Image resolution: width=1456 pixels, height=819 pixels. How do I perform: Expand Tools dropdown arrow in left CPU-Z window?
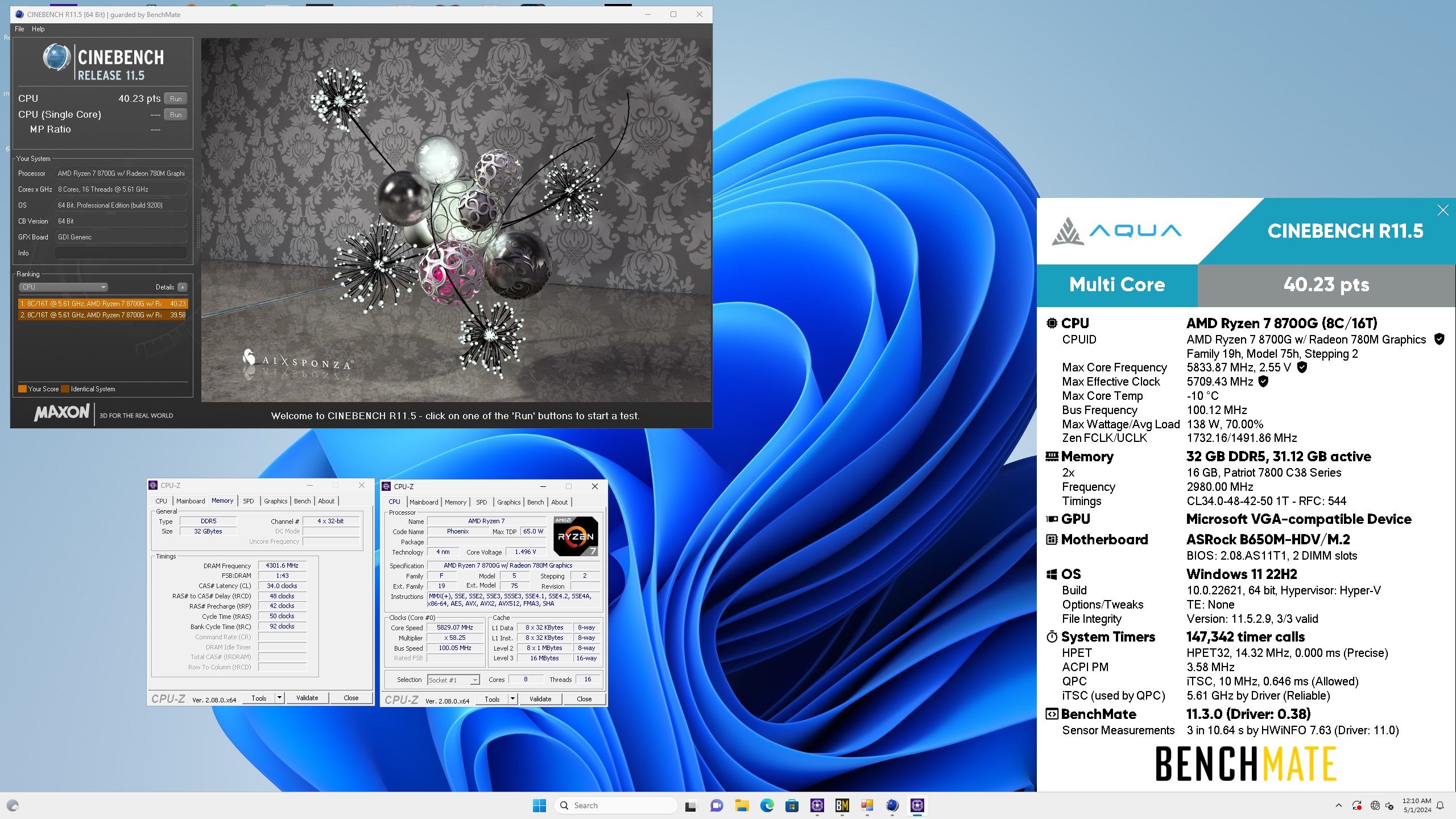pos(279,698)
